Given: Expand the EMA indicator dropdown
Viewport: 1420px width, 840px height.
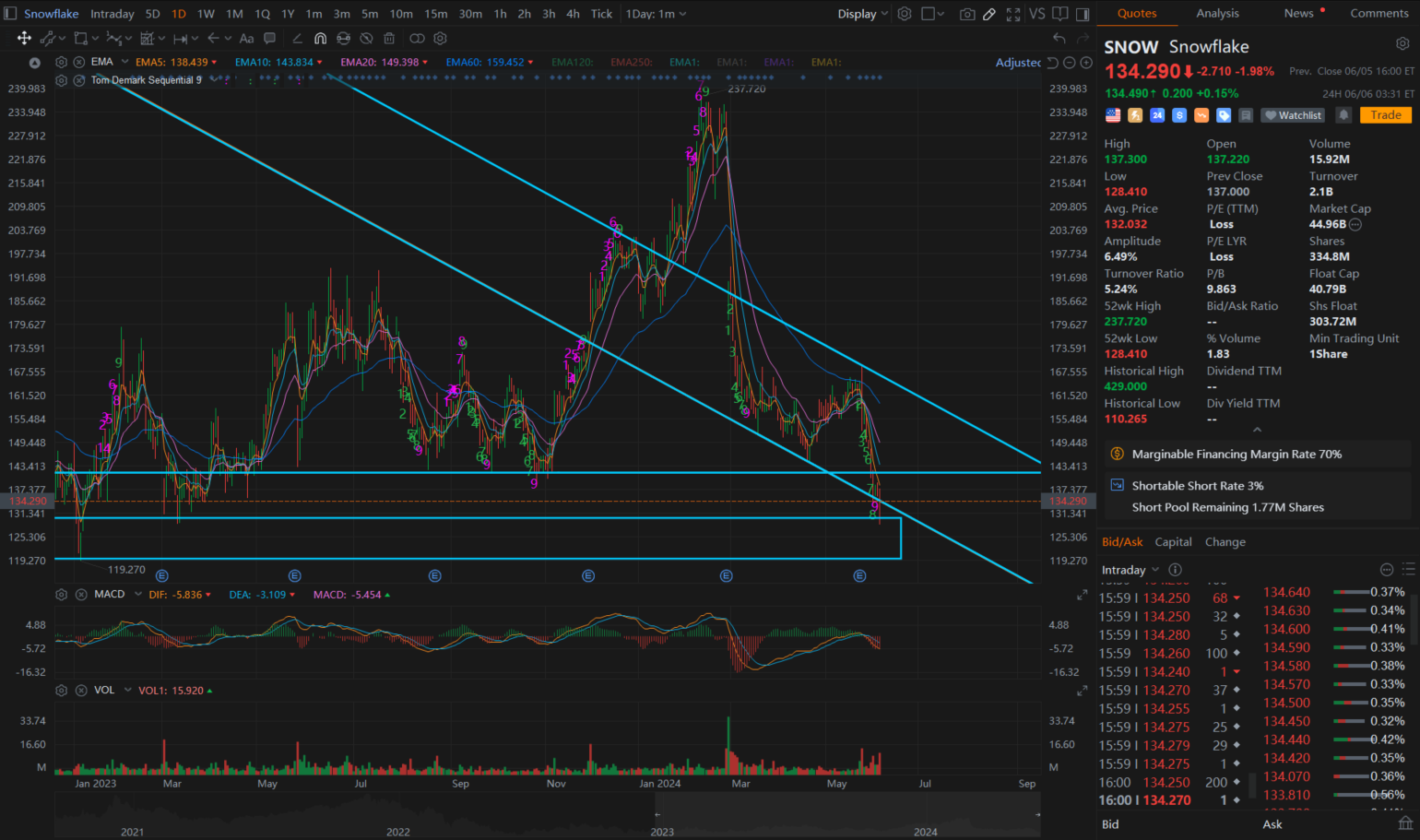Looking at the screenshot, I should (124, 62).
